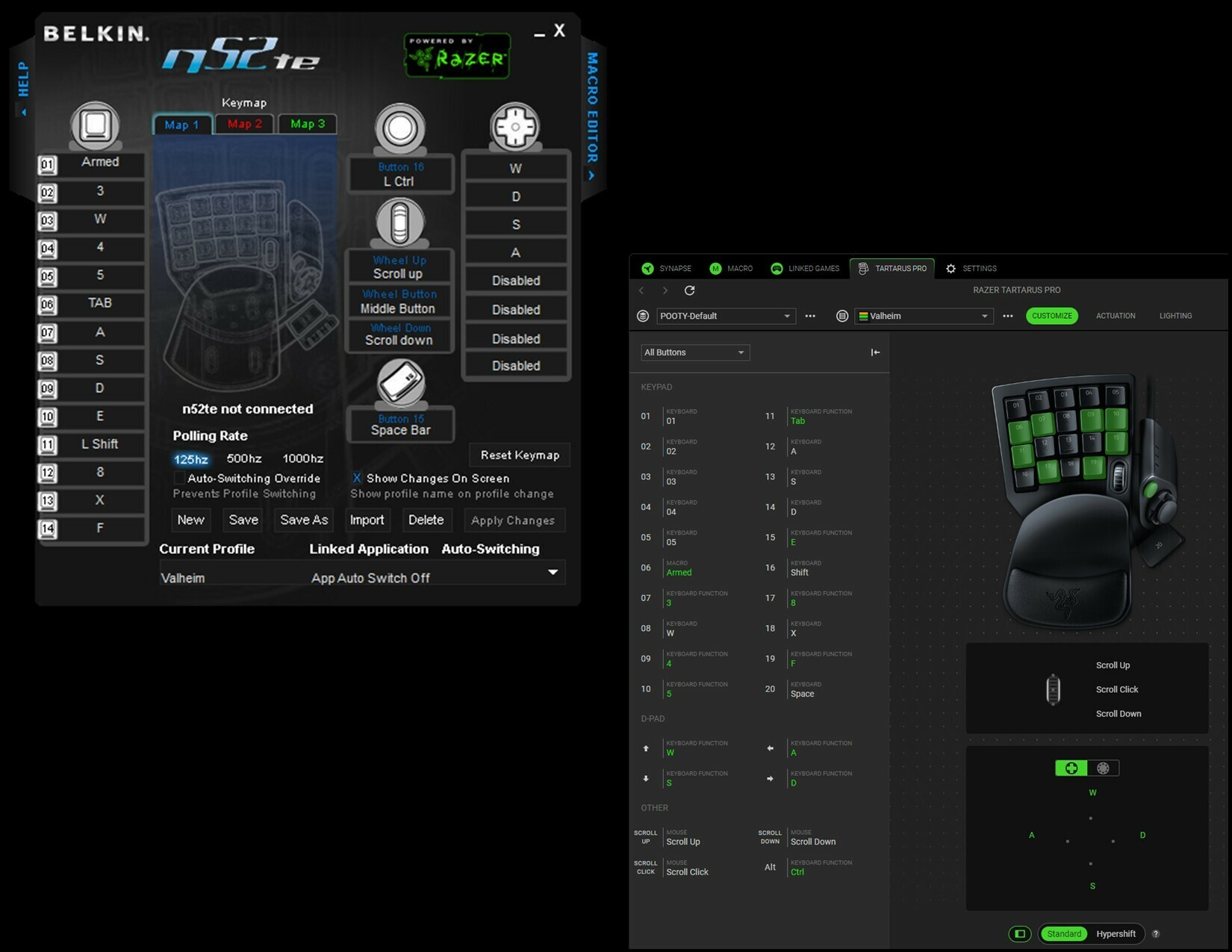The height and width of the screenshot is (952, 1232).
Task: Click the scroll wheel image in Synapse preview
Action: pos(1053,690)
